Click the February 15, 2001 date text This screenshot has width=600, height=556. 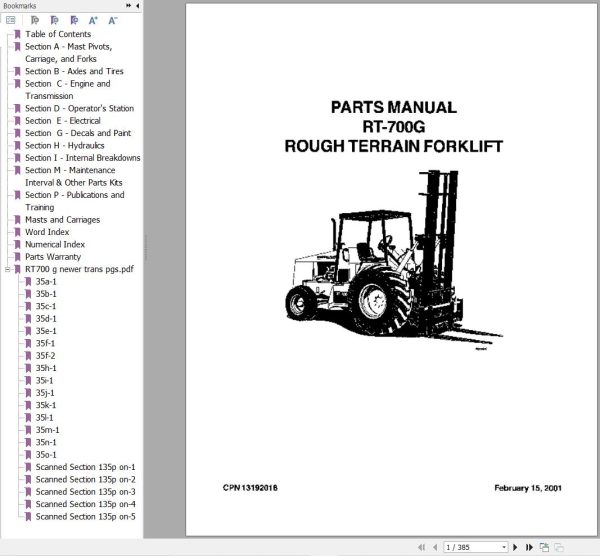(528, 488)
